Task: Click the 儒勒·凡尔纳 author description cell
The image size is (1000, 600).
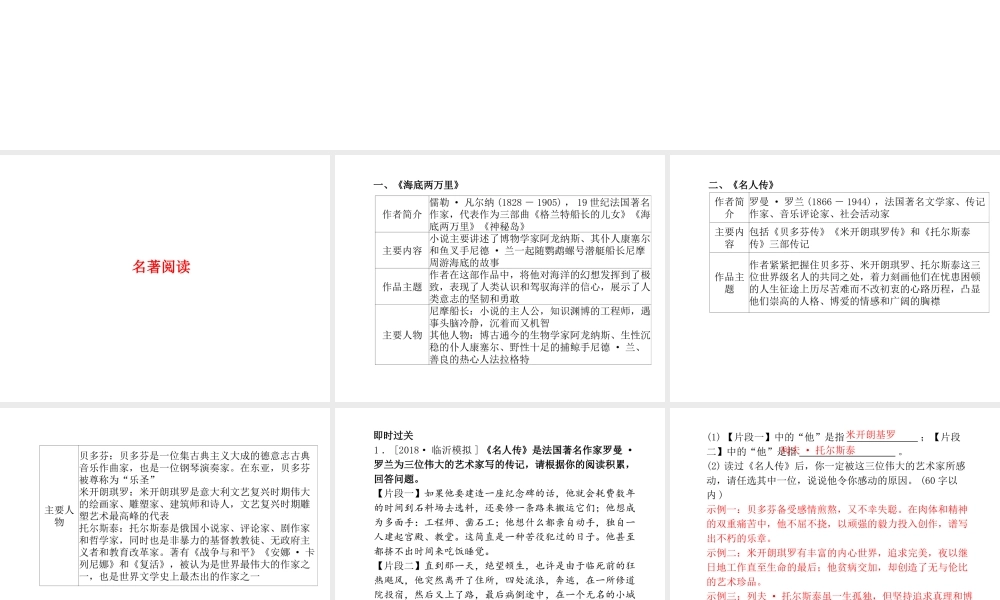Action: click(x=540, y=214)
